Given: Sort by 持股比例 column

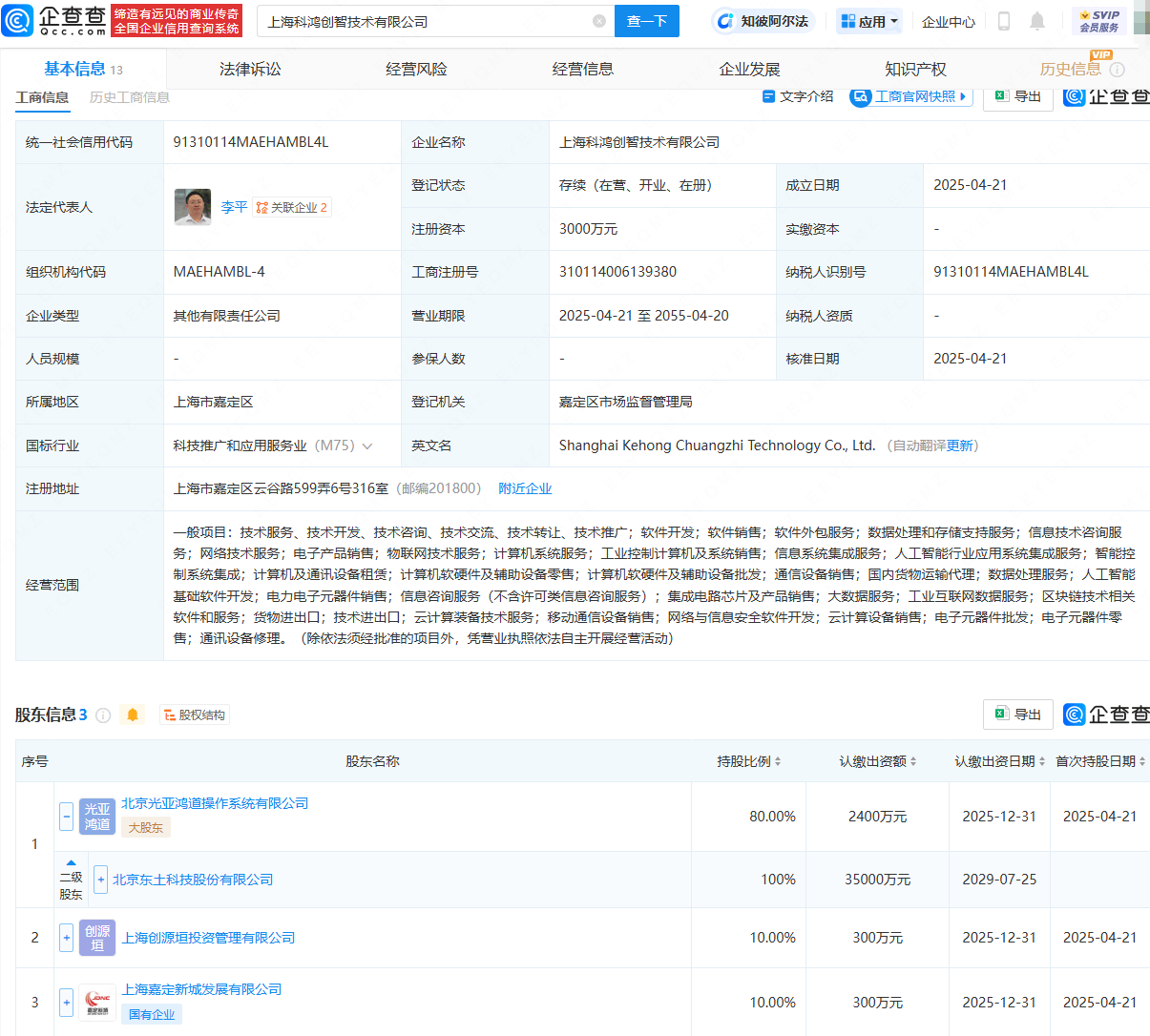Looking at the screenshot, I should 749,761.
